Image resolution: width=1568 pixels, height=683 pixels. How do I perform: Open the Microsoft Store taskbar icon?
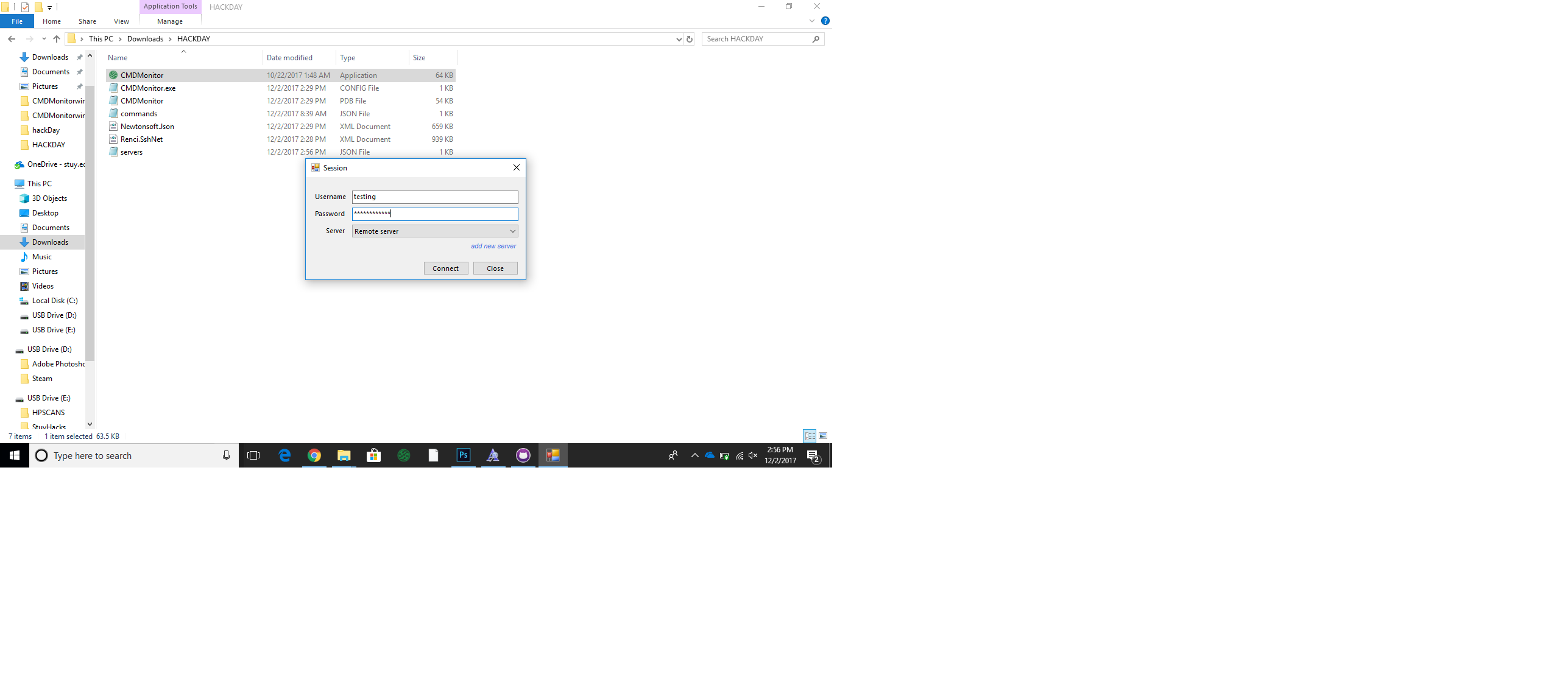coord(374,455)
